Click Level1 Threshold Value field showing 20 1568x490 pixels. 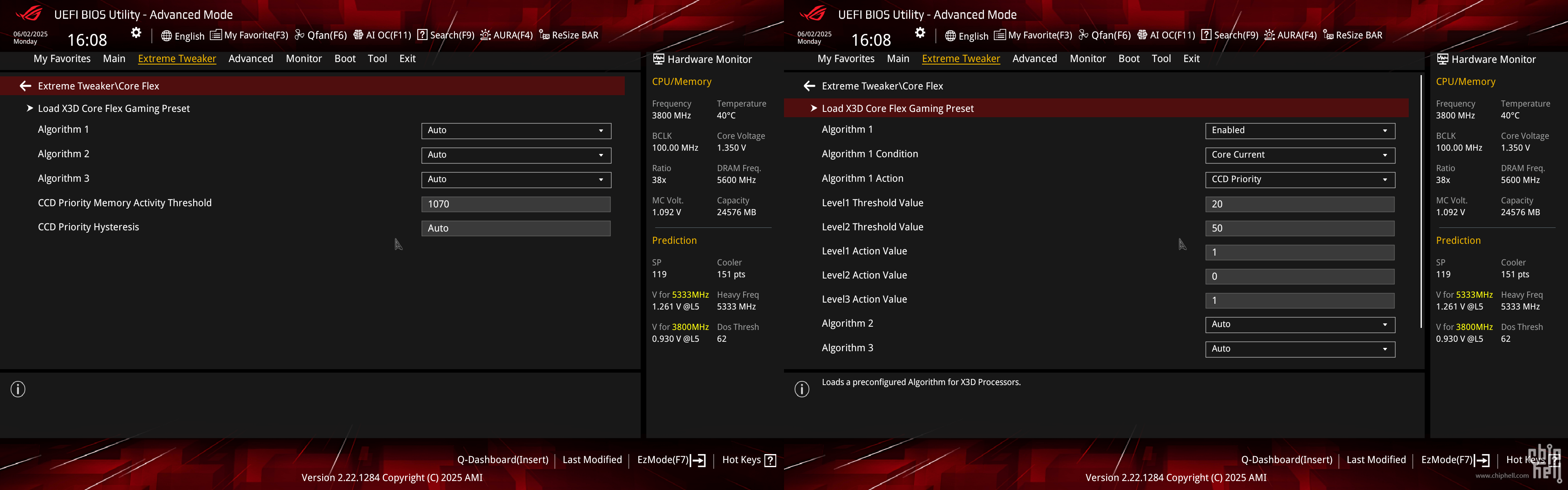click(x=1300, y=204)
